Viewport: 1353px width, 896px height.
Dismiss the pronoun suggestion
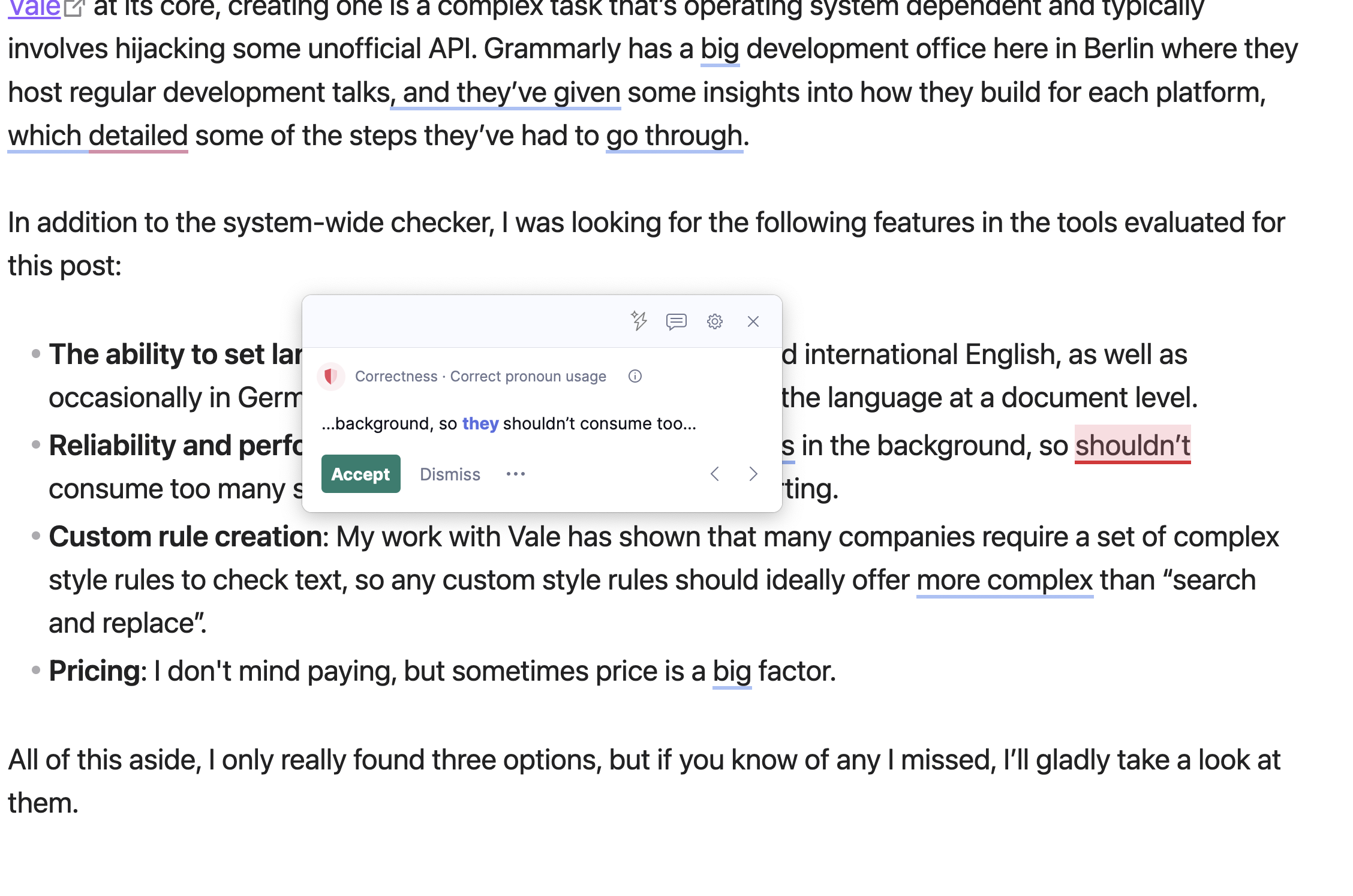[x=450, y=474]
